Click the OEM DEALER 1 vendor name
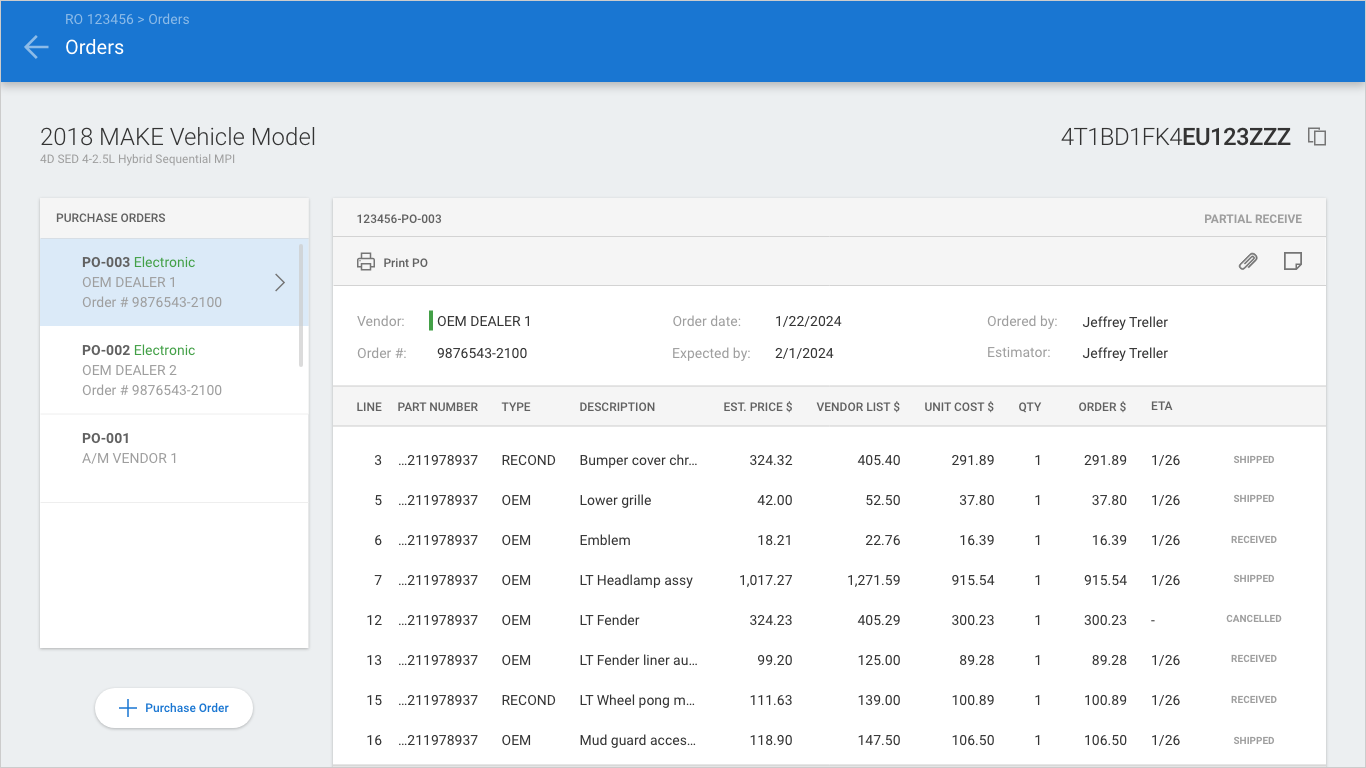The width and height of the screenshot is (1366, 768). [x=484, y=321]
